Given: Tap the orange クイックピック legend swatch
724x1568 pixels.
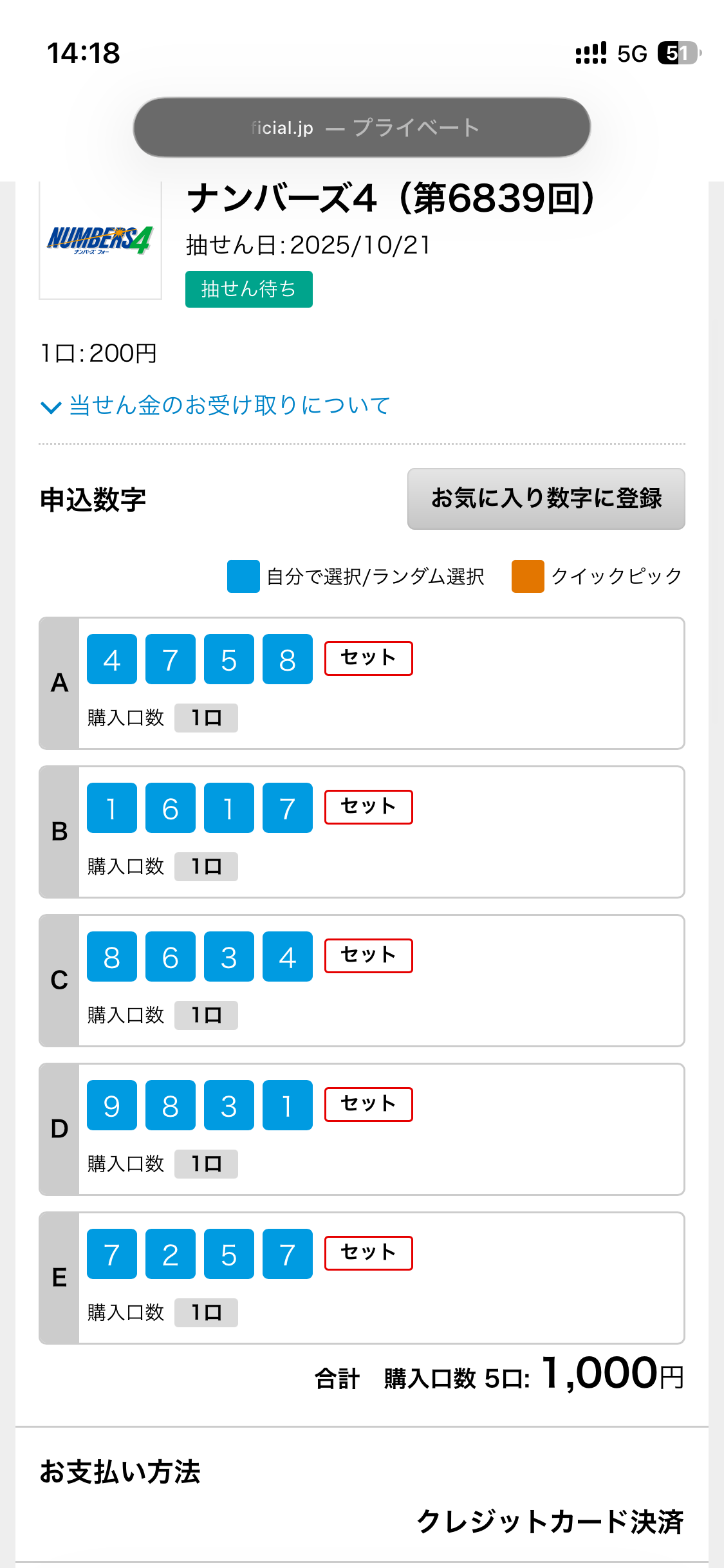Looking at the screenshot, I should (x=528, y=576).
